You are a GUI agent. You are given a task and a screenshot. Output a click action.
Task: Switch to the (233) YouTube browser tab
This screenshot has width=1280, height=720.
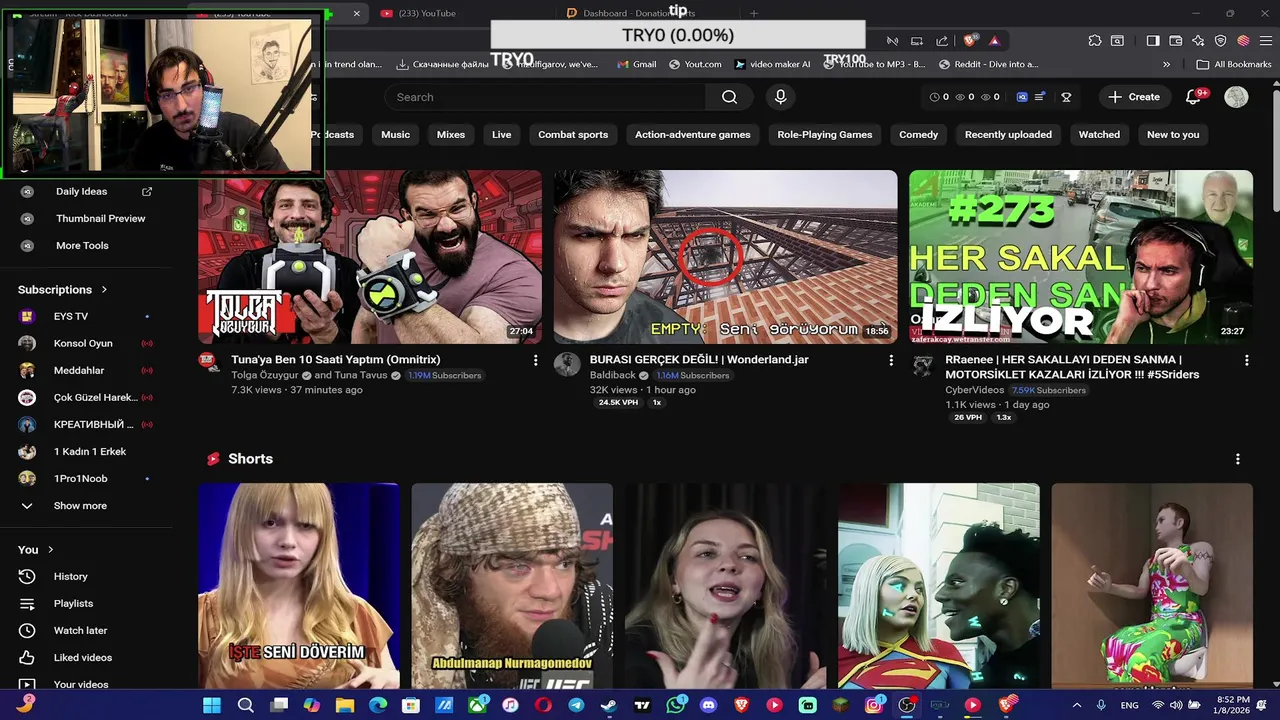(425, 13)
